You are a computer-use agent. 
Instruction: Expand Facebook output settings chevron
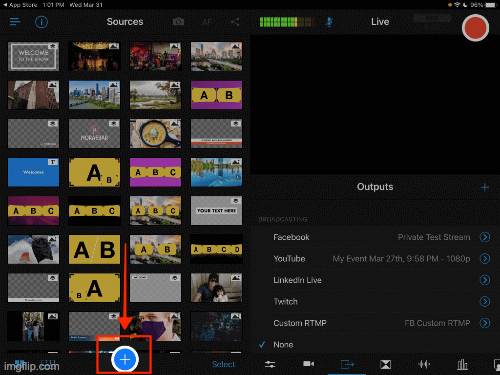pos(485,237)
